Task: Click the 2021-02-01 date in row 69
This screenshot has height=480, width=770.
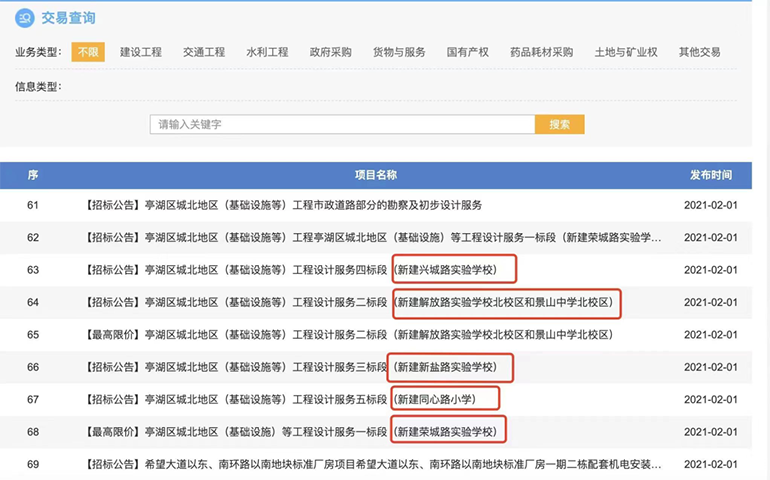Action: (711, 465)
